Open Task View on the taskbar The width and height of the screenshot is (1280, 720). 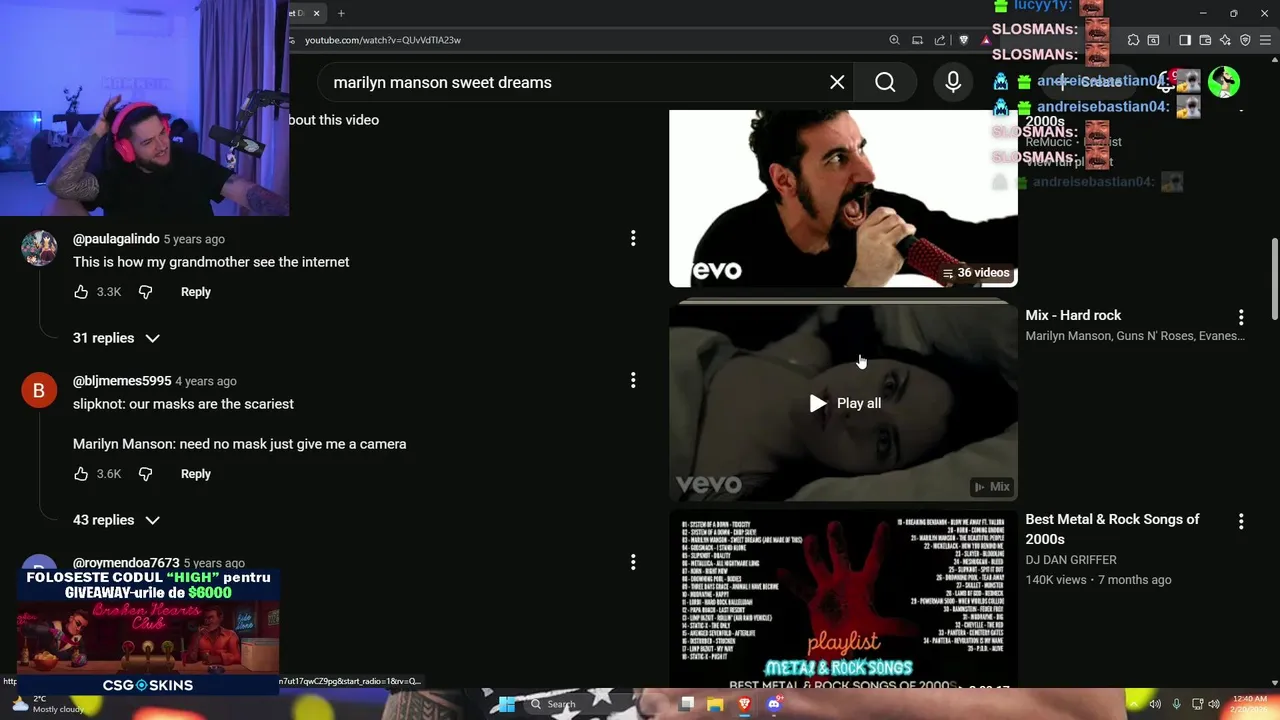pyautogui.click(x=686, y=704)
